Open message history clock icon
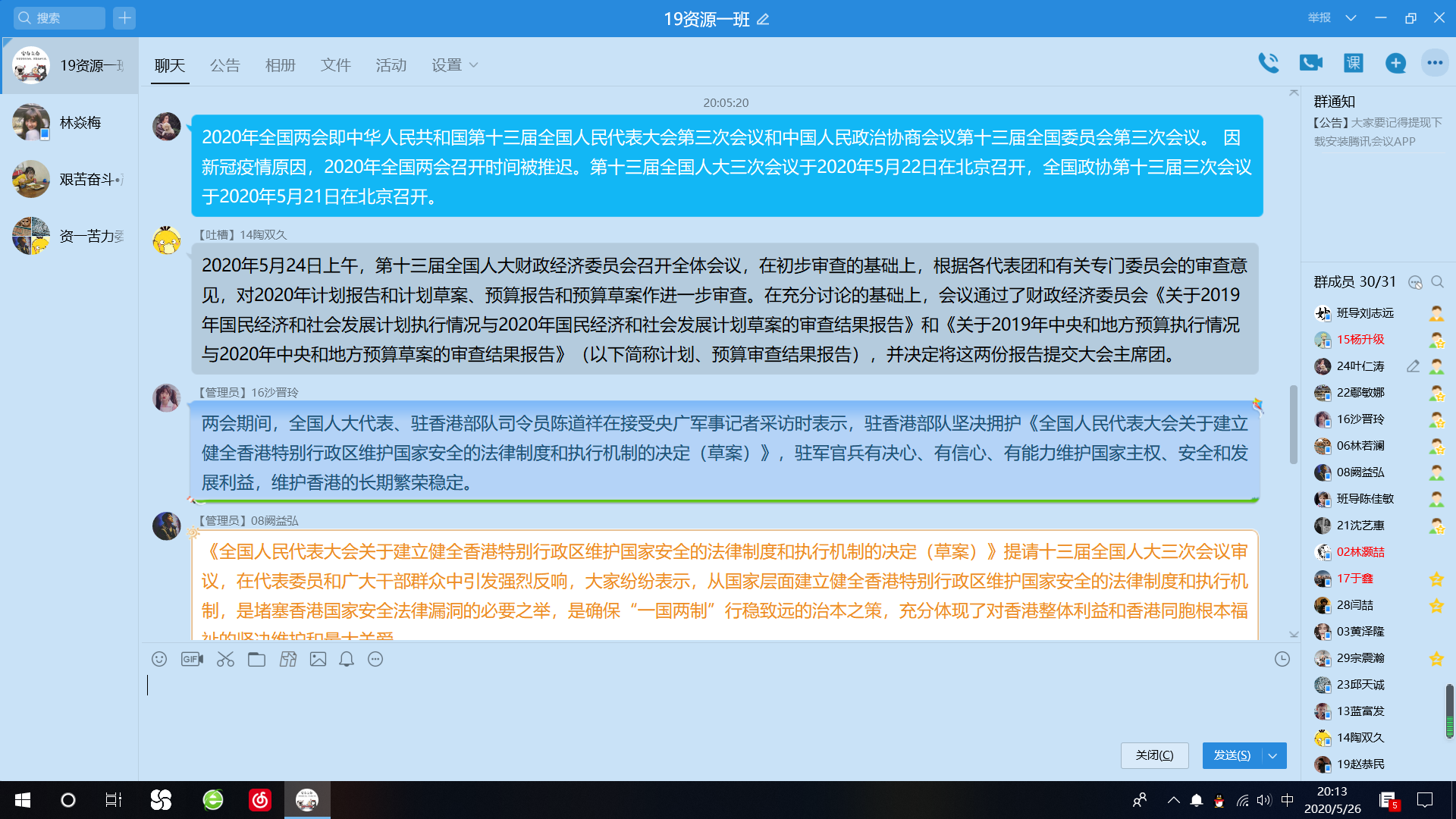 (1282, 659)
